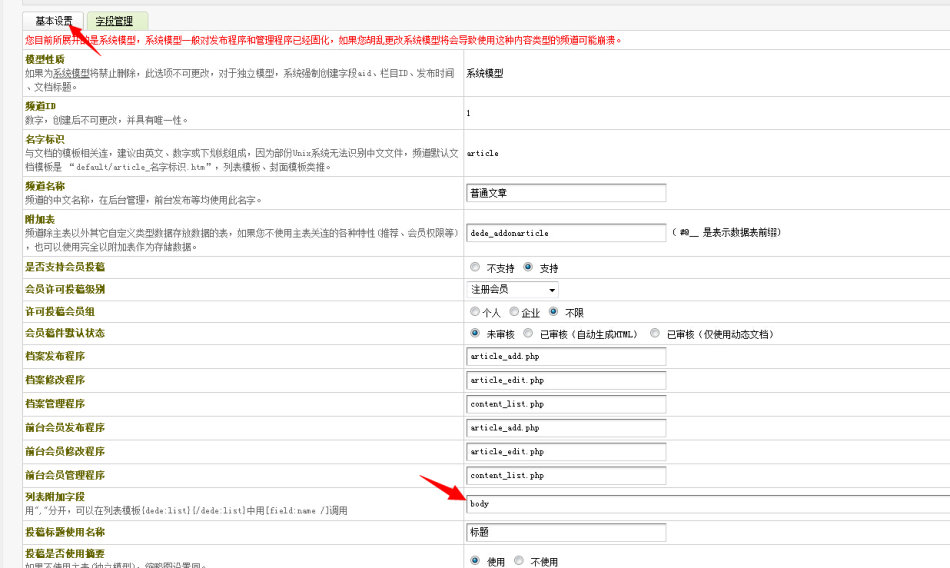Click the 档案发布程序 field article_add.php
Viewport: 950px width, 568px height.
[566, 356]
